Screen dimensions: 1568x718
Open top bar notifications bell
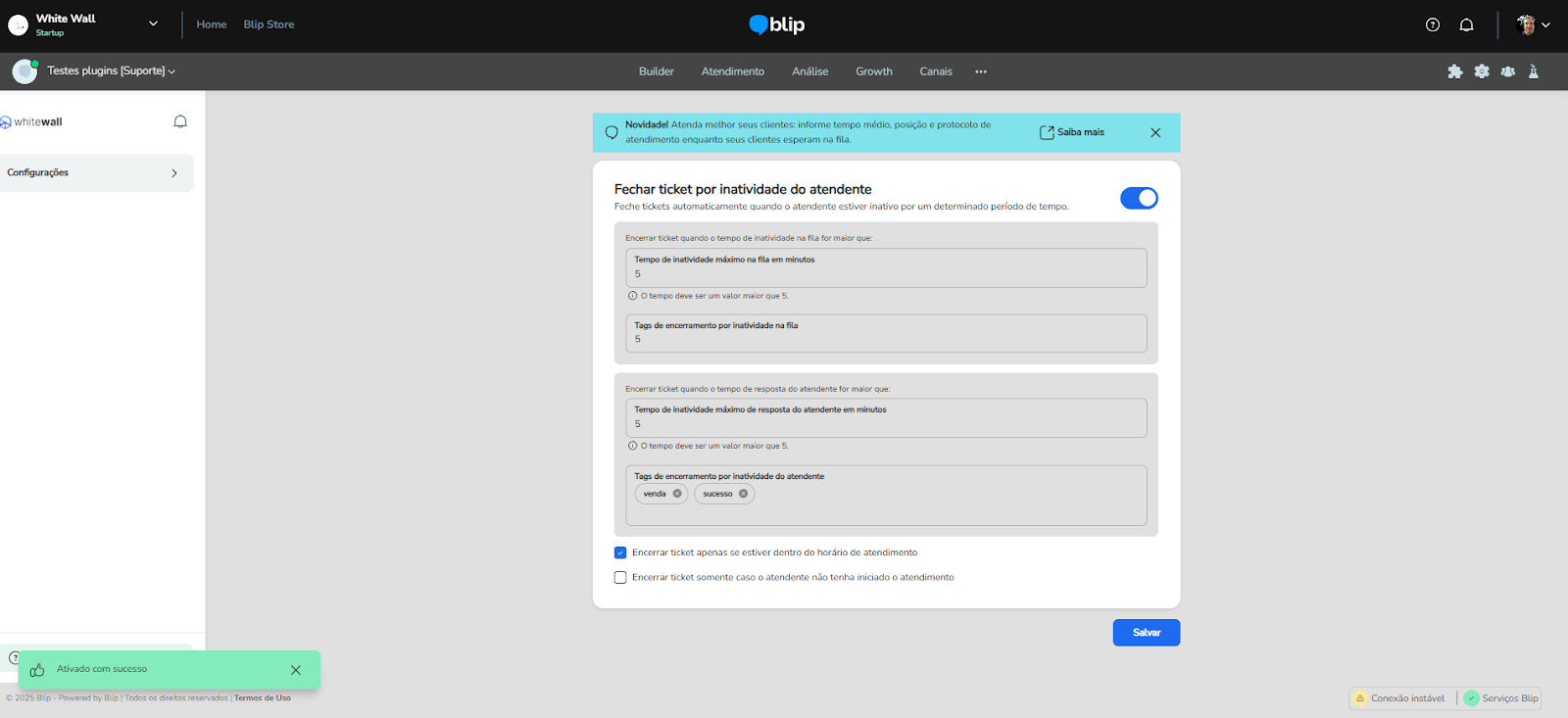[x=1466, y=25]
